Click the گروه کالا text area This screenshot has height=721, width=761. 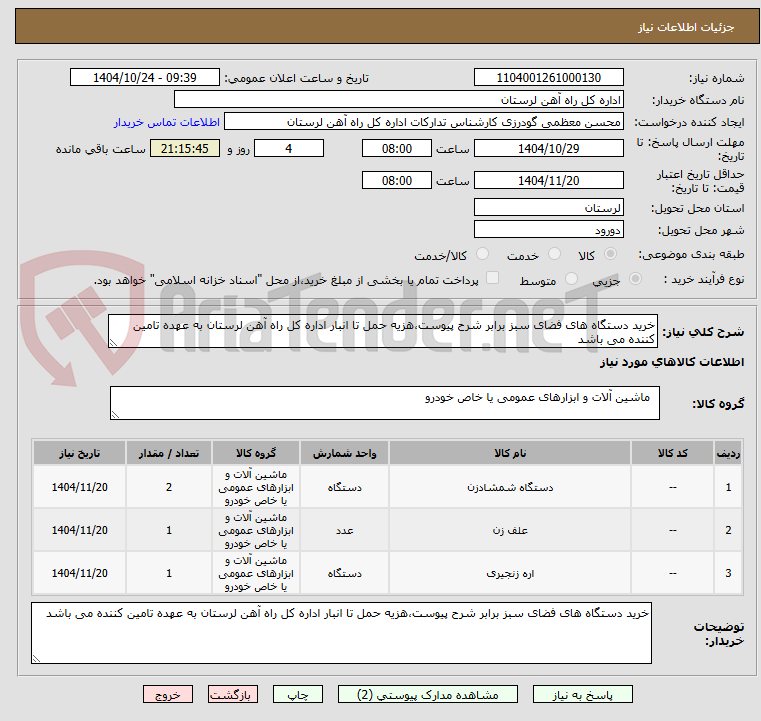tap(385, 403)
